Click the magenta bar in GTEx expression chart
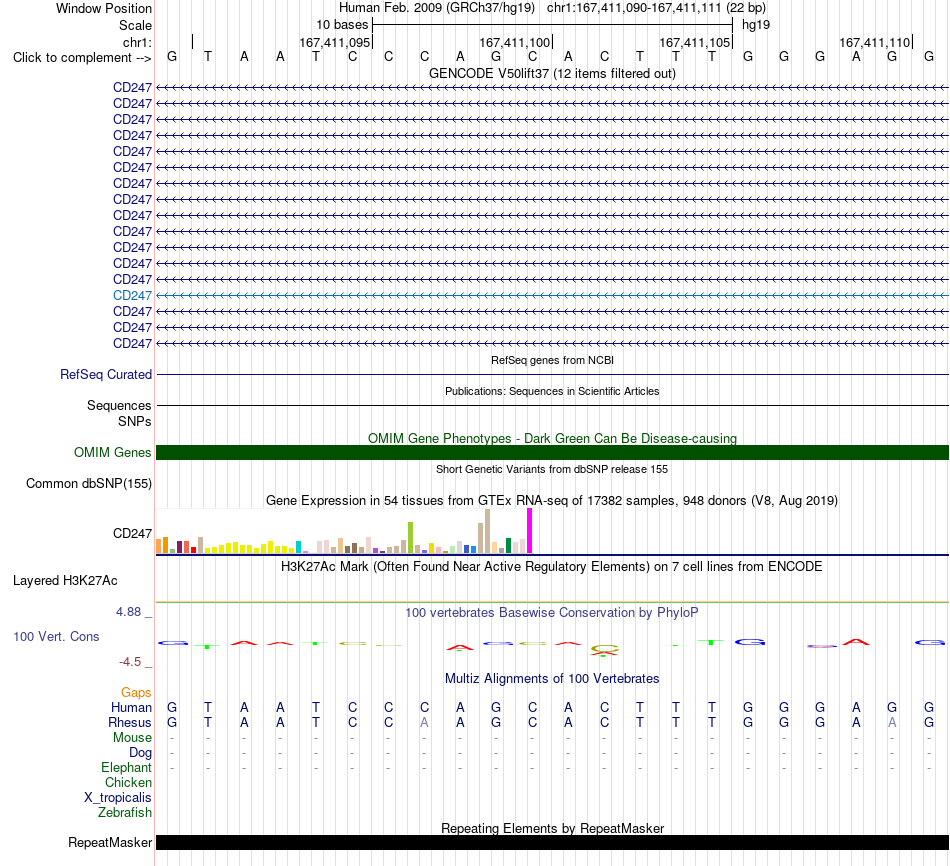Viewport: 950px width, 866px height. (x=530, y=531)
